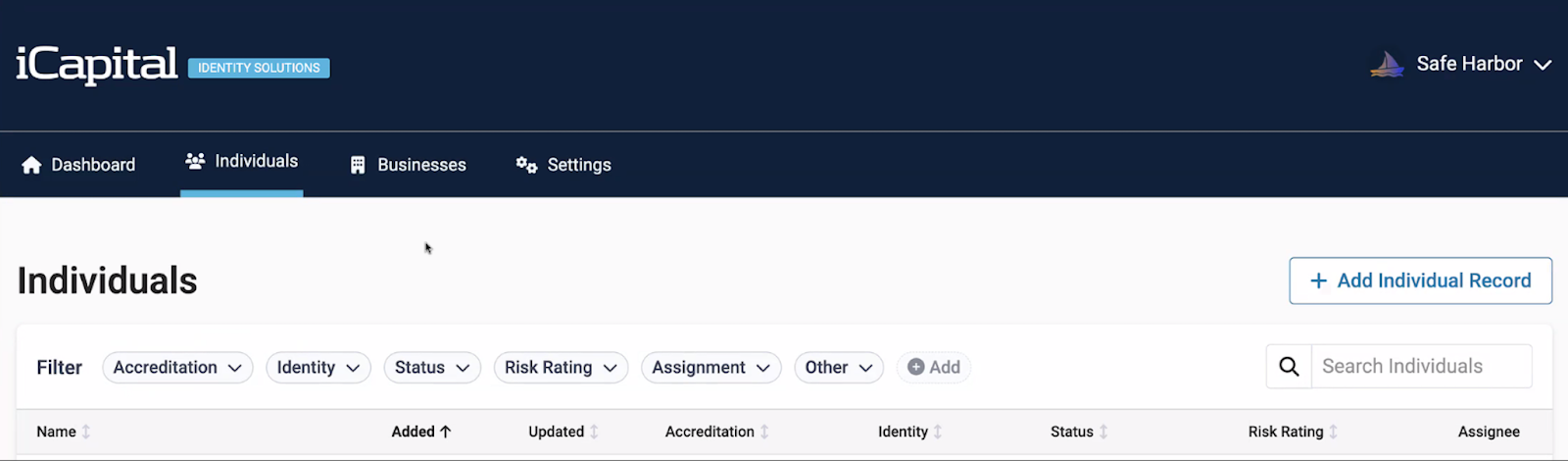Click the Dashboard home icon
The image size is (1568, 461).
pos(31,165)
